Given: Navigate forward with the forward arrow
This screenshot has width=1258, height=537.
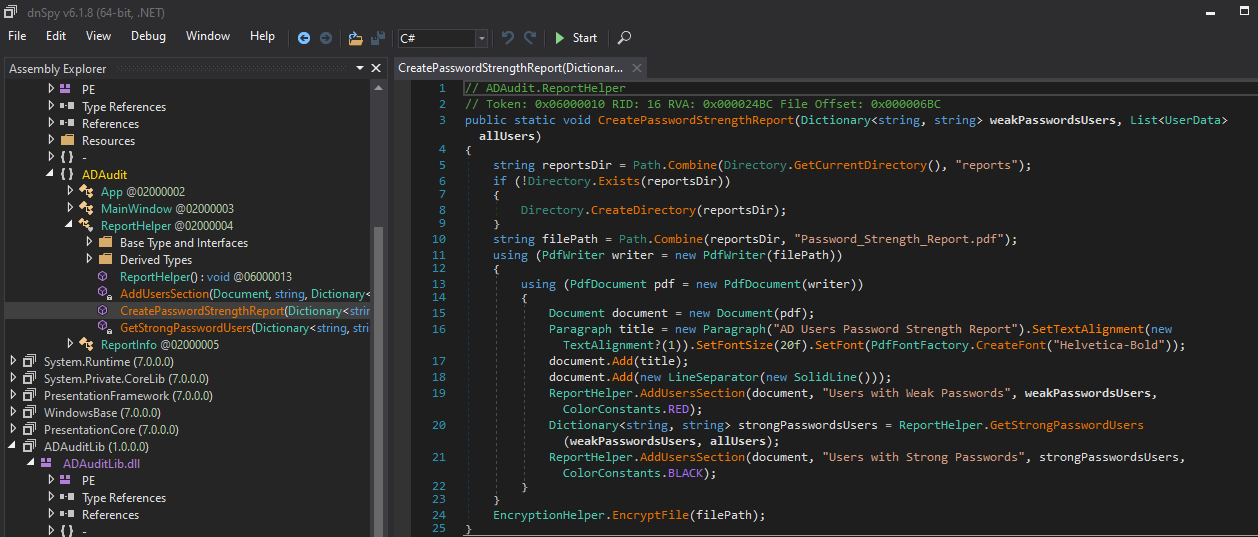Looking at the screenshot, I should pos(326,38).
